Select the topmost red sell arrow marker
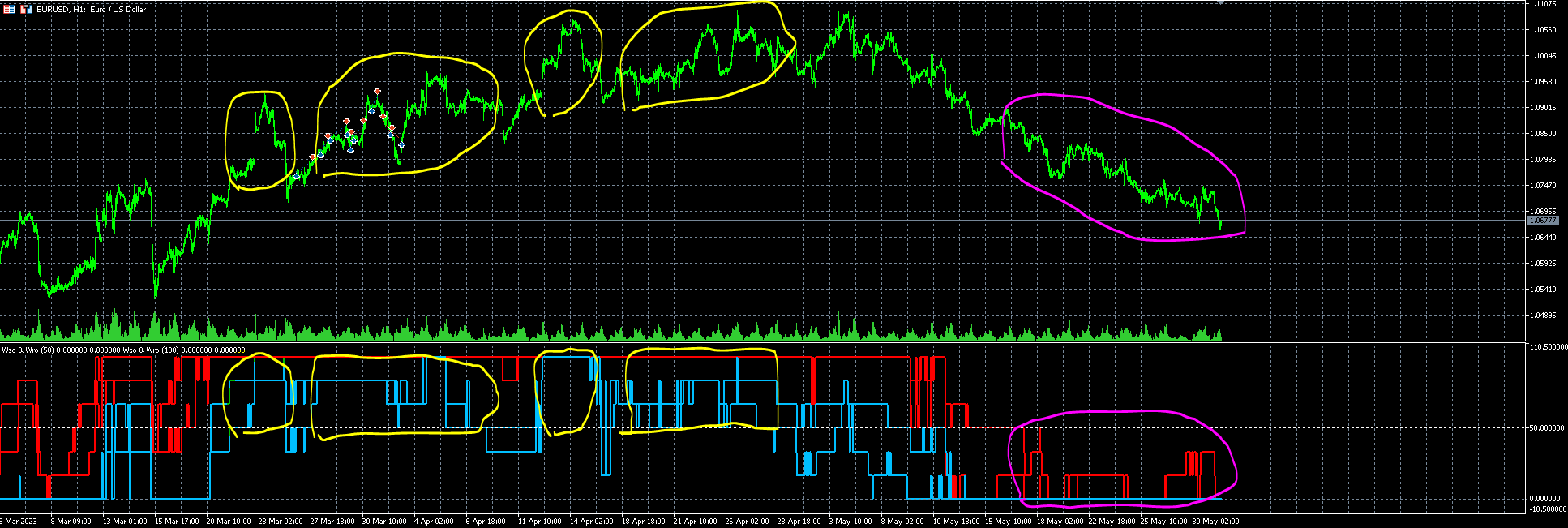The height and width of the screenshot is (528, 1568). click(377, 92)
